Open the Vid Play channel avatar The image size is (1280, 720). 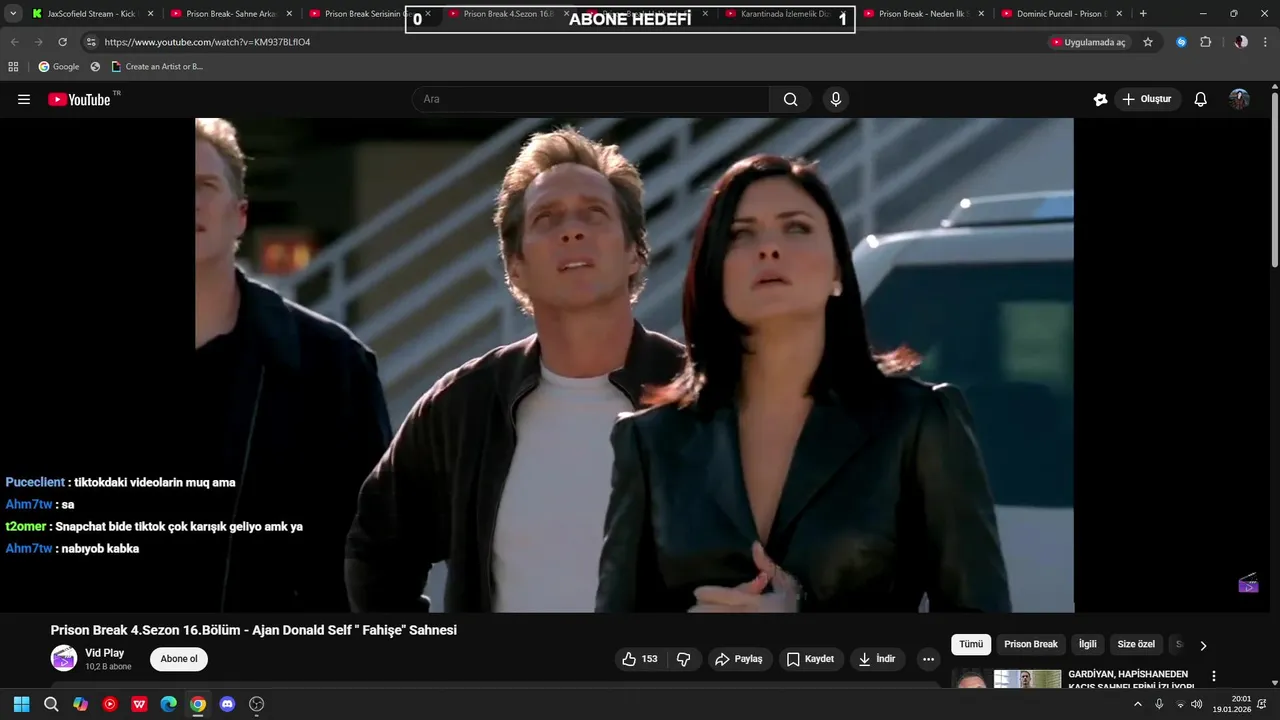click(x=64, y=658)
